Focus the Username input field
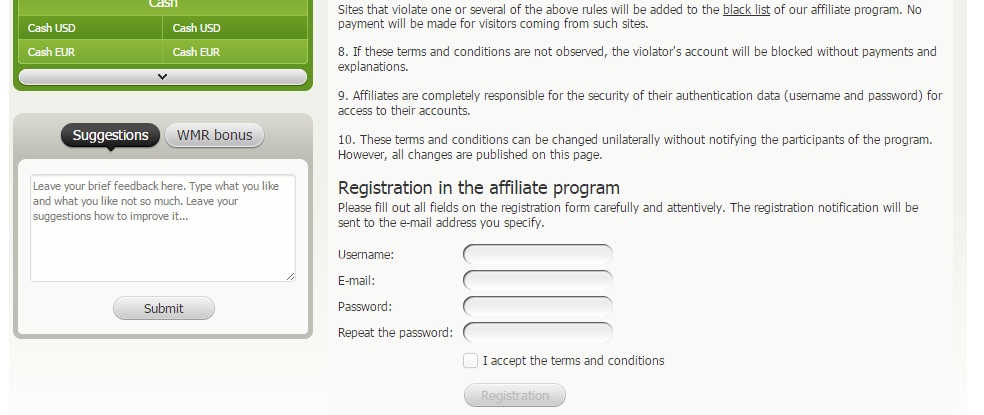 pyautogui.click(x=538, y=255)
